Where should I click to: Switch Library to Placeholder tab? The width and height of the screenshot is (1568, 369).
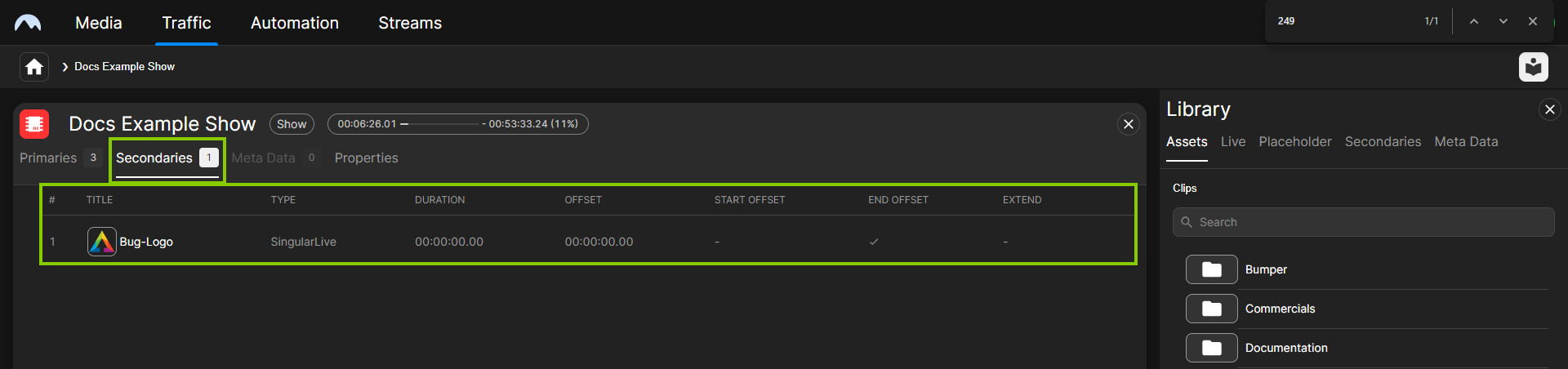pos(1294,142)
